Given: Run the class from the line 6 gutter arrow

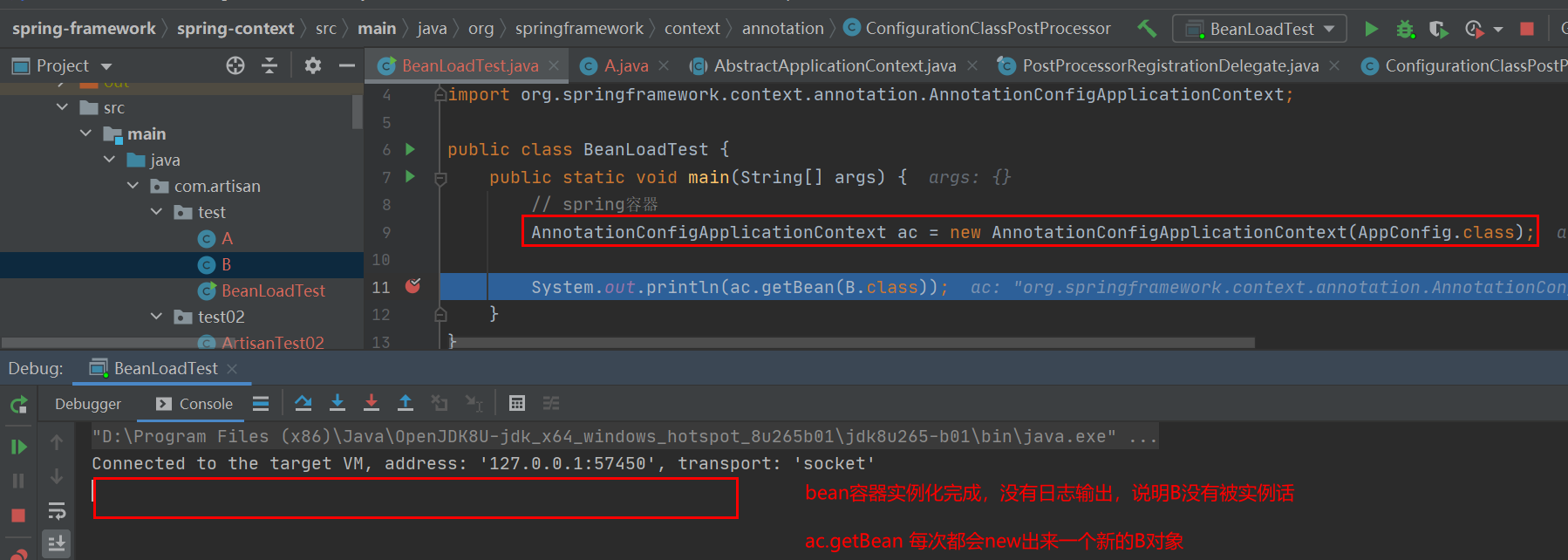Looking at the screenshot, I should tap(410, 149).
